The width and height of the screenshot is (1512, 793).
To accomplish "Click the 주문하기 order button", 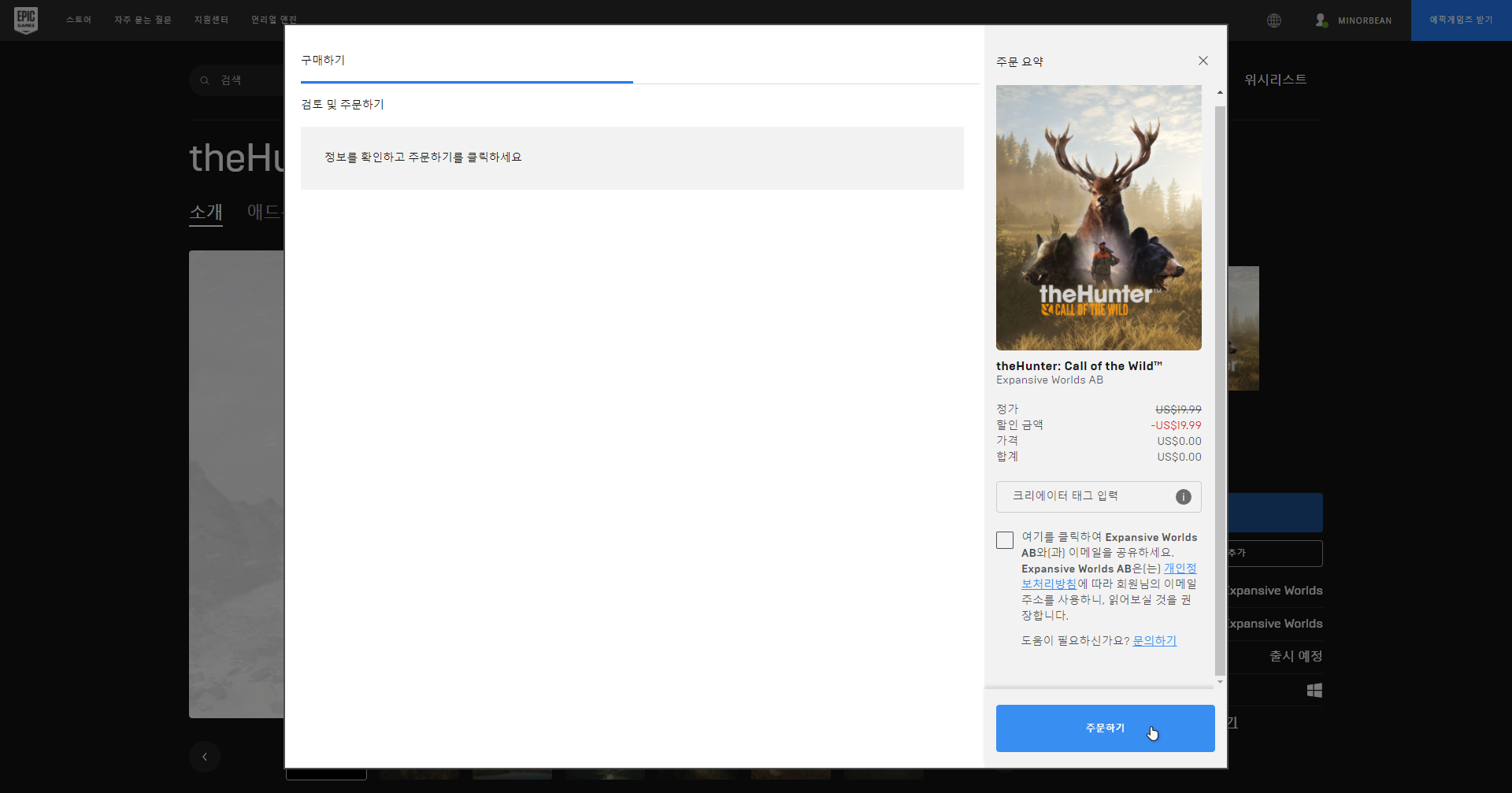I will click(1105, 728).
